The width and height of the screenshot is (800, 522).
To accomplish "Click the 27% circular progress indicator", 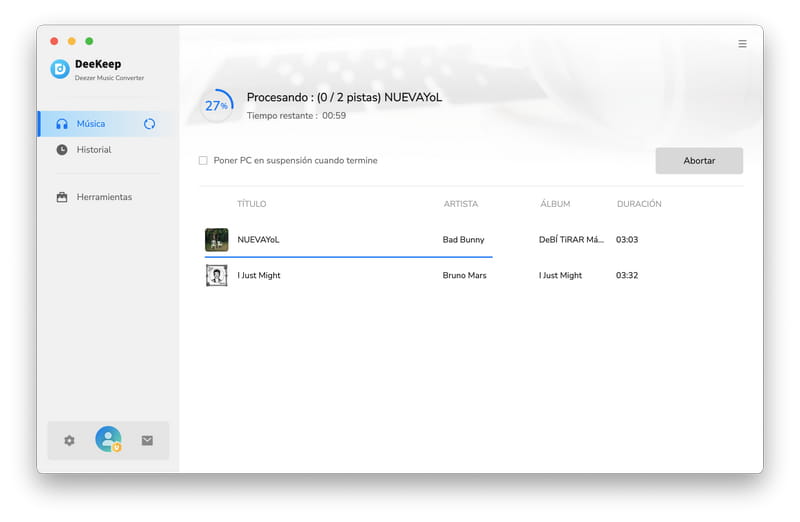I will click(217, 106).
